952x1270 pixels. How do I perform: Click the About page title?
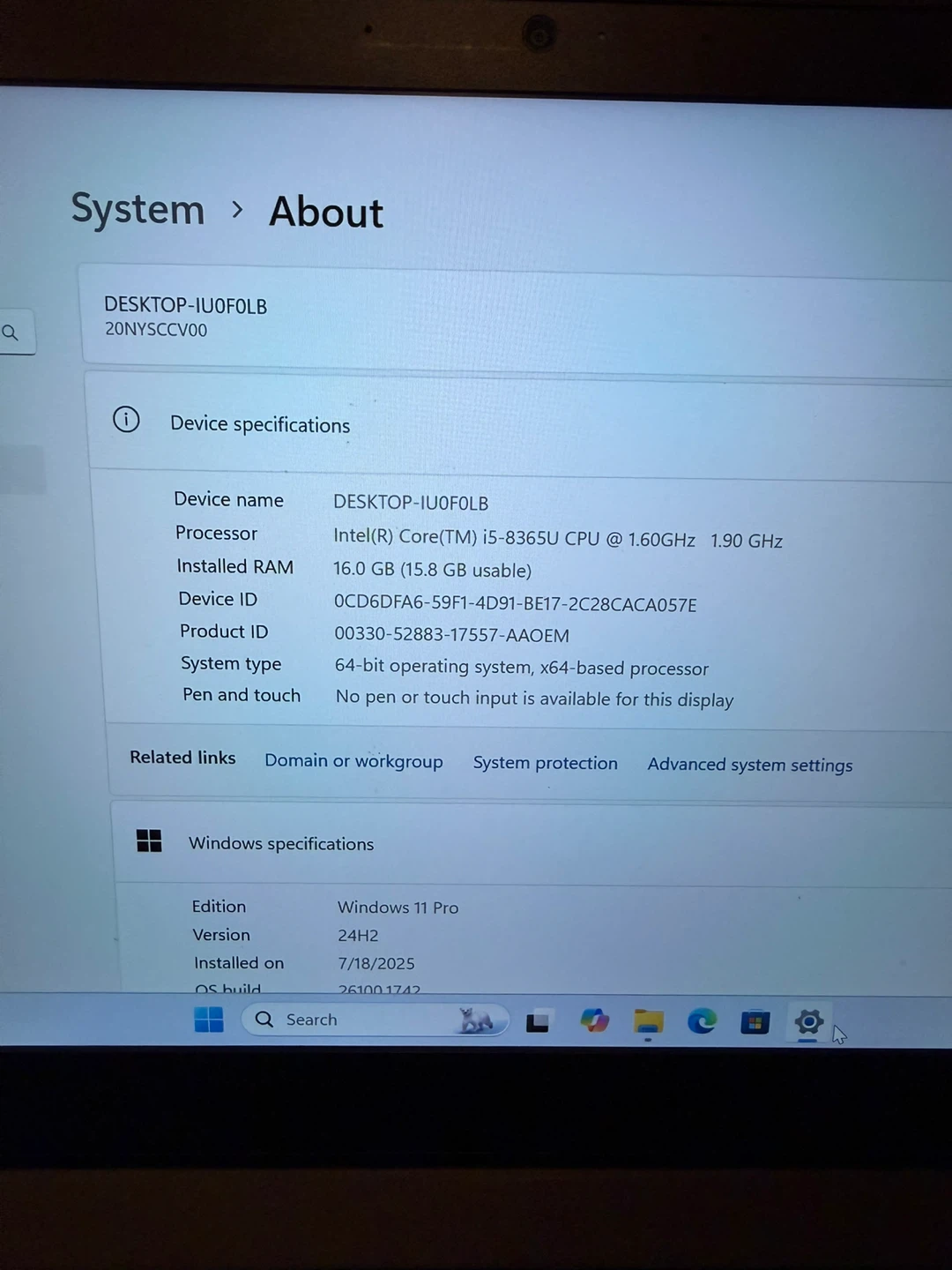[326, 212]
